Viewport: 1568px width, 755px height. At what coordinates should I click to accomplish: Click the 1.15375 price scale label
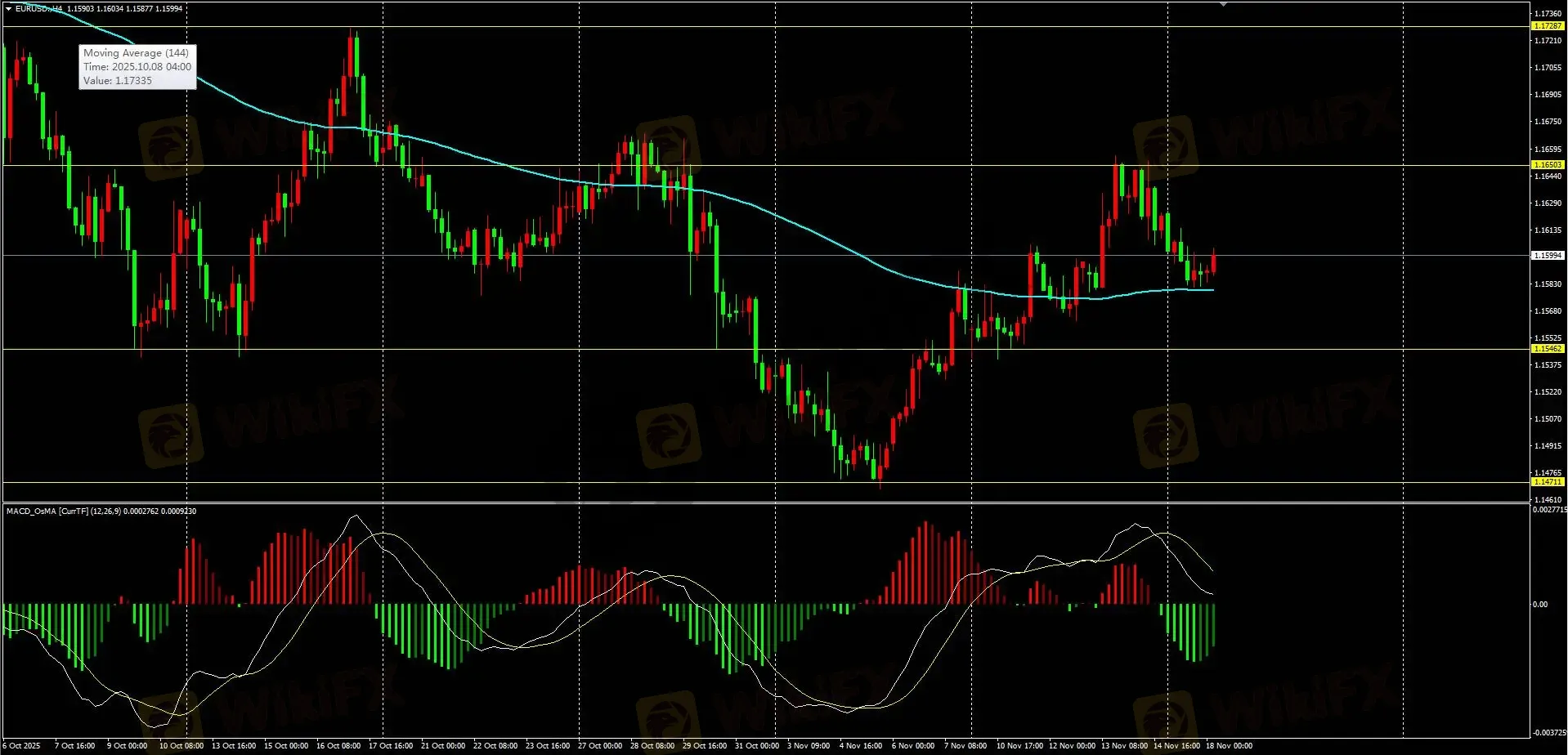pyautogui.click(x=1548, y=365)
